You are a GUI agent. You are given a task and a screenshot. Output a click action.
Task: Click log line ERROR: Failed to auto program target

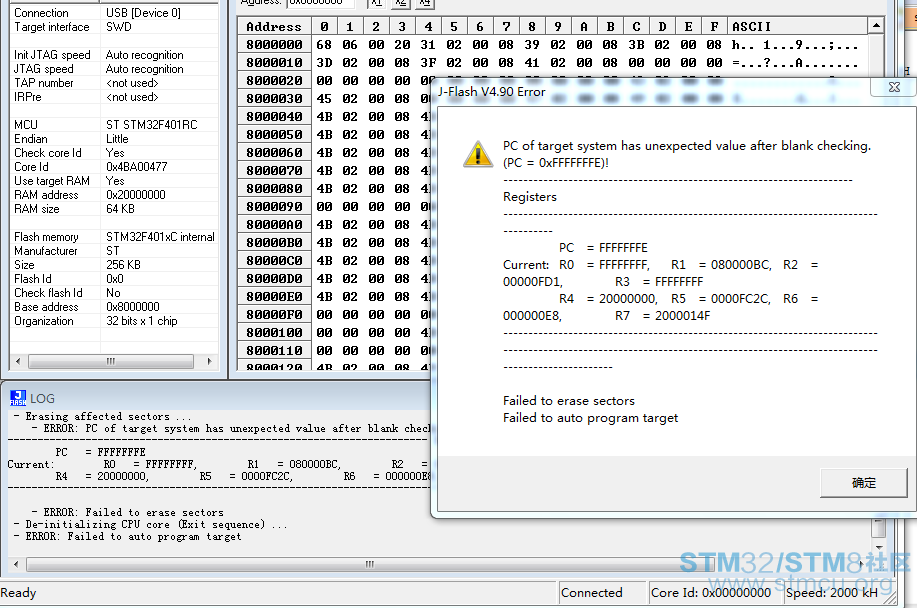tap(127, 536)
